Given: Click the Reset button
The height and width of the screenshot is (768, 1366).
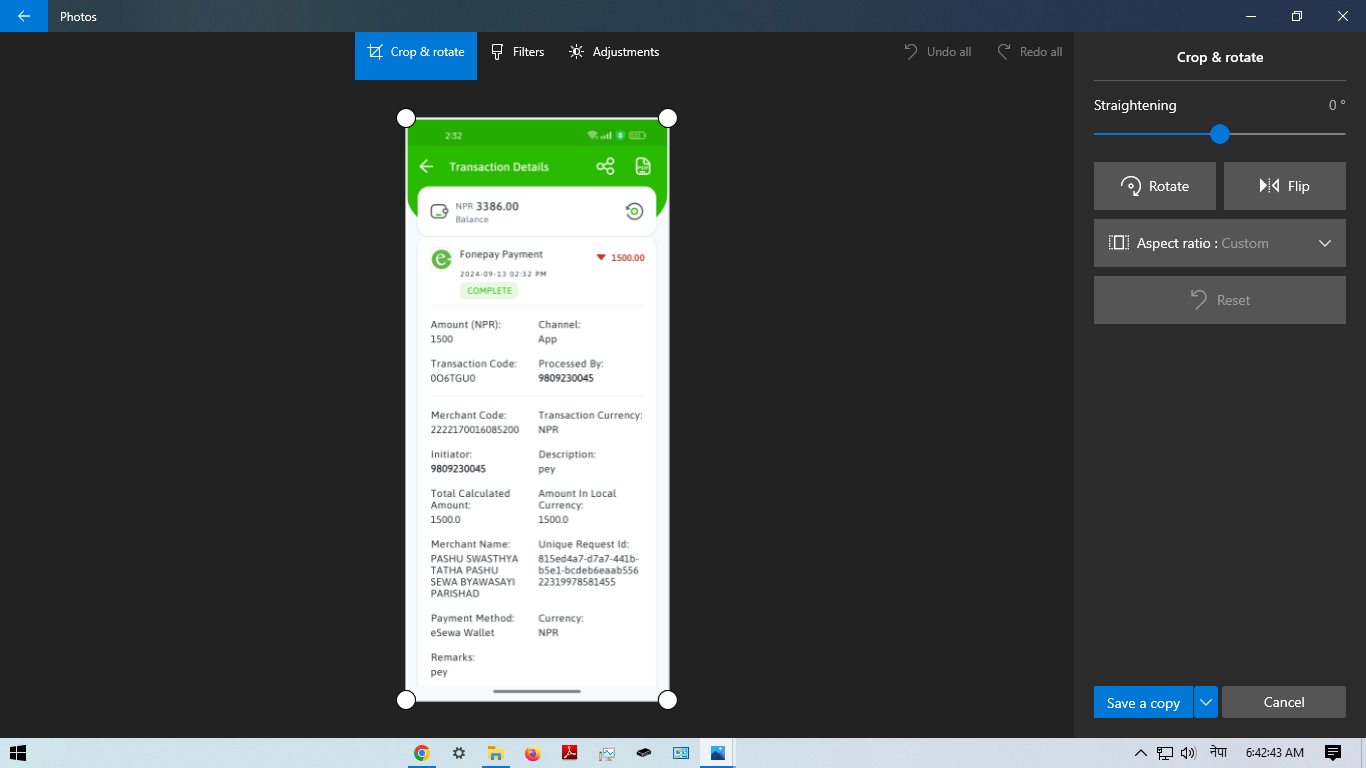Looking at the screenshot, I should [x=1220, y=300].
